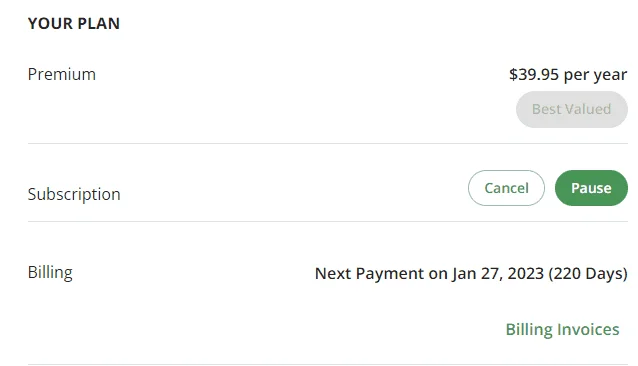The height and width of the screenshot is (366, 638).
Task: Click the (220 Days) countdown text
Action: click(588, 274)
